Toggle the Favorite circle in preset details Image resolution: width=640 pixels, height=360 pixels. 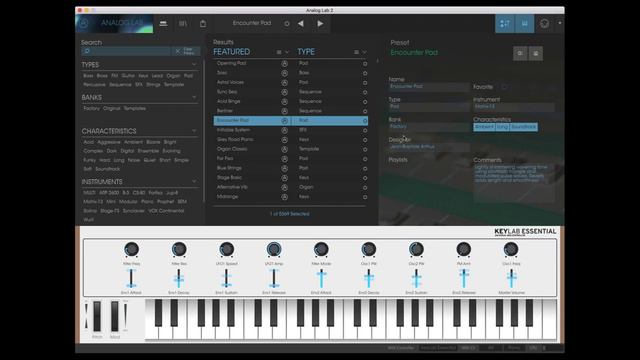[x=504, y=87]
